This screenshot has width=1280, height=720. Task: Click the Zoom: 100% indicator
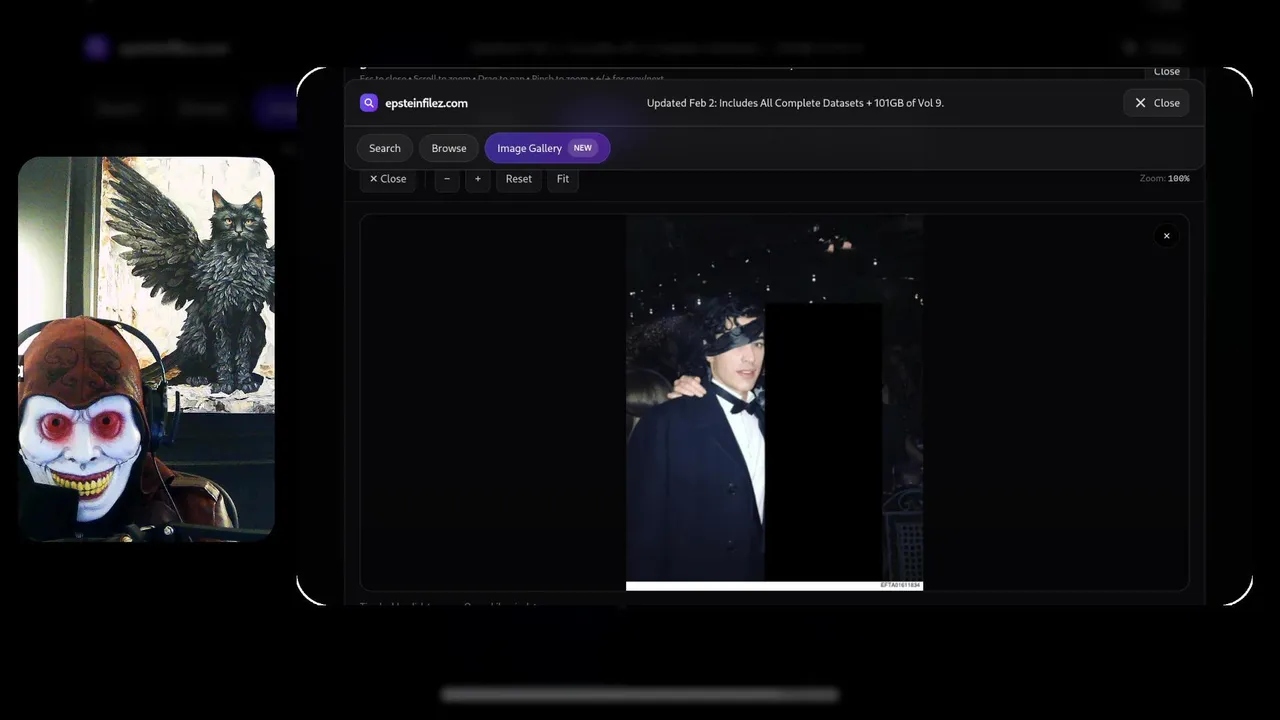point(1164,178)
